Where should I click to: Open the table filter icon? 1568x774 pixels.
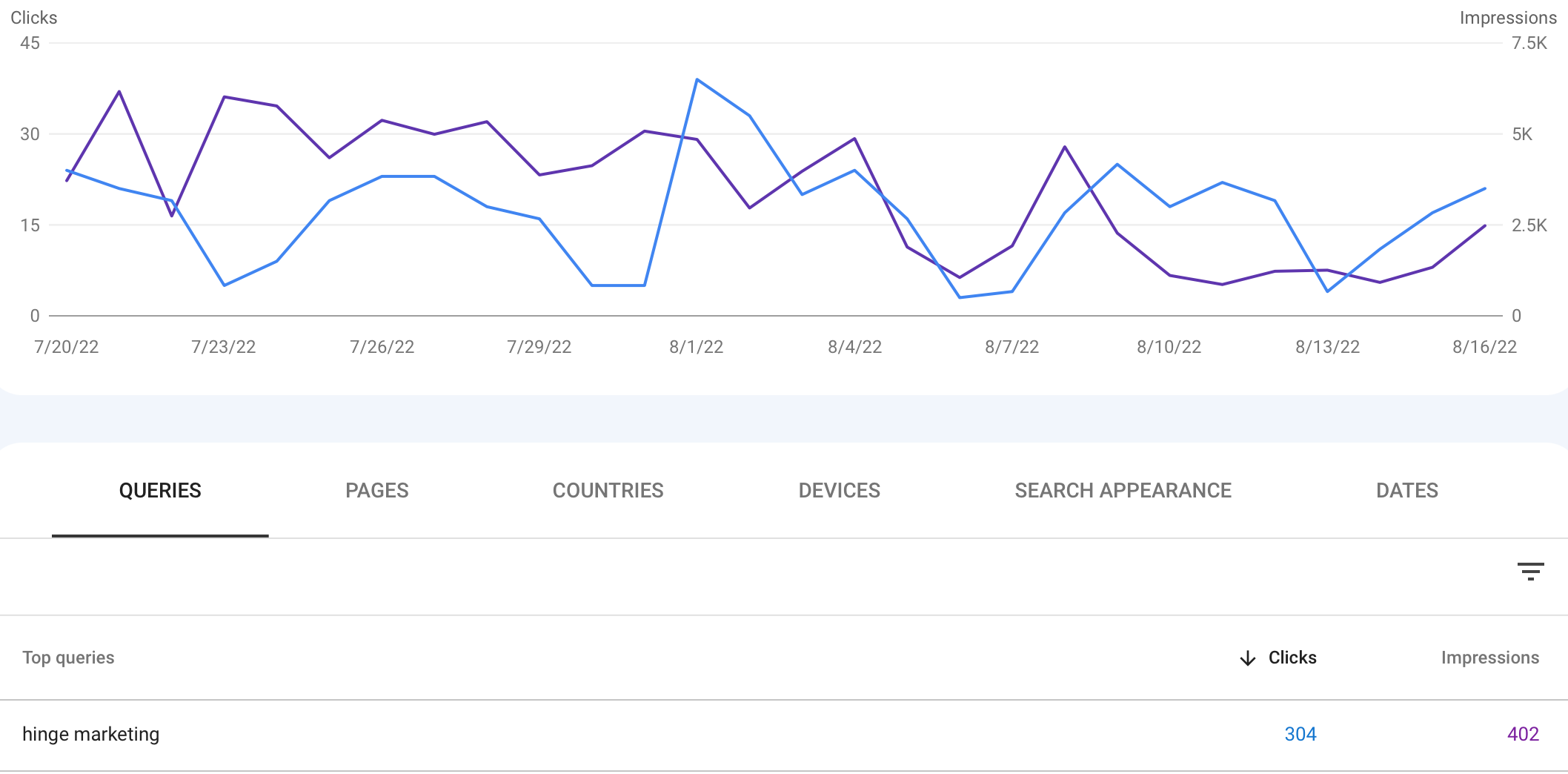tap(1530, 572)
